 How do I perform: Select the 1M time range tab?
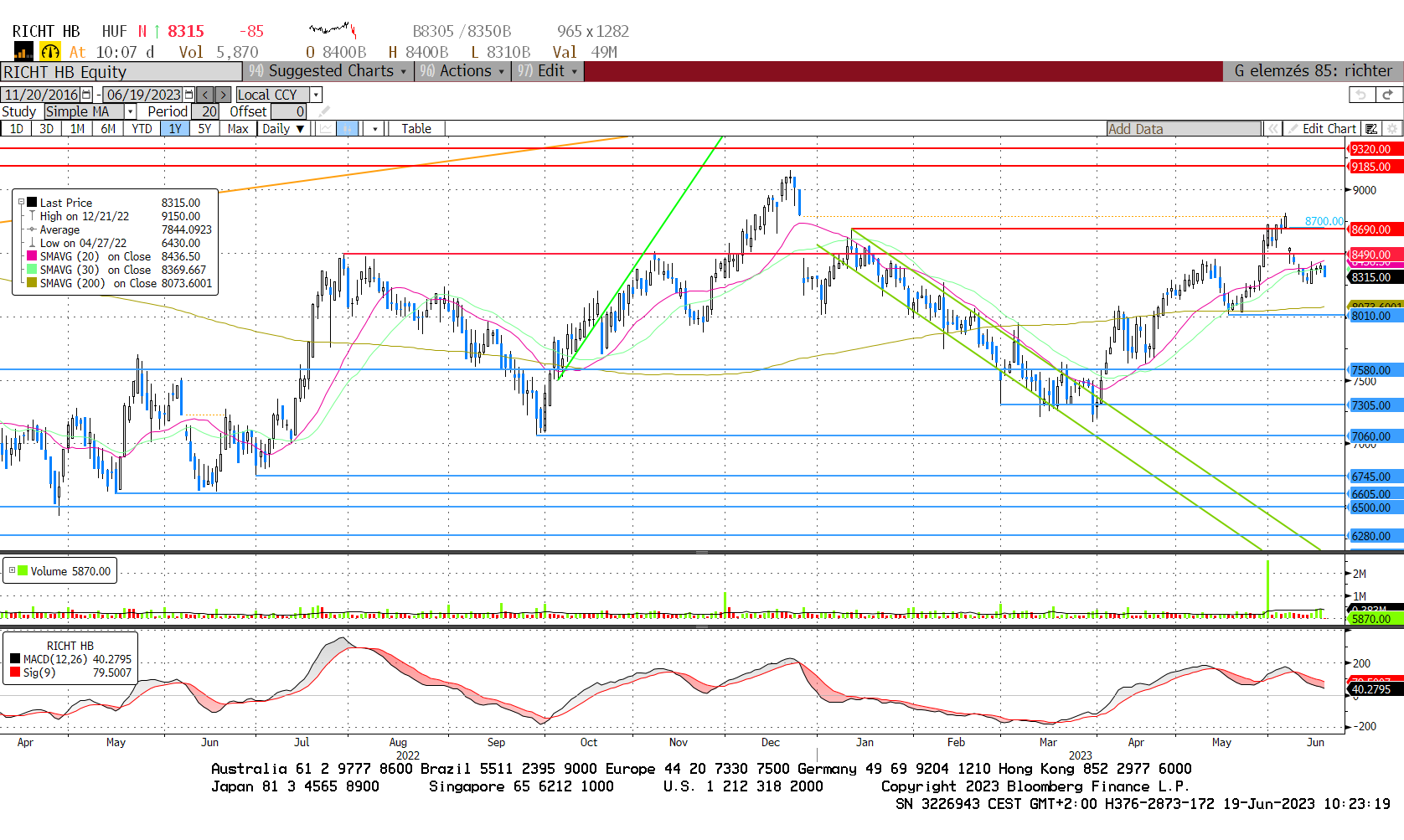pos(77,129)
